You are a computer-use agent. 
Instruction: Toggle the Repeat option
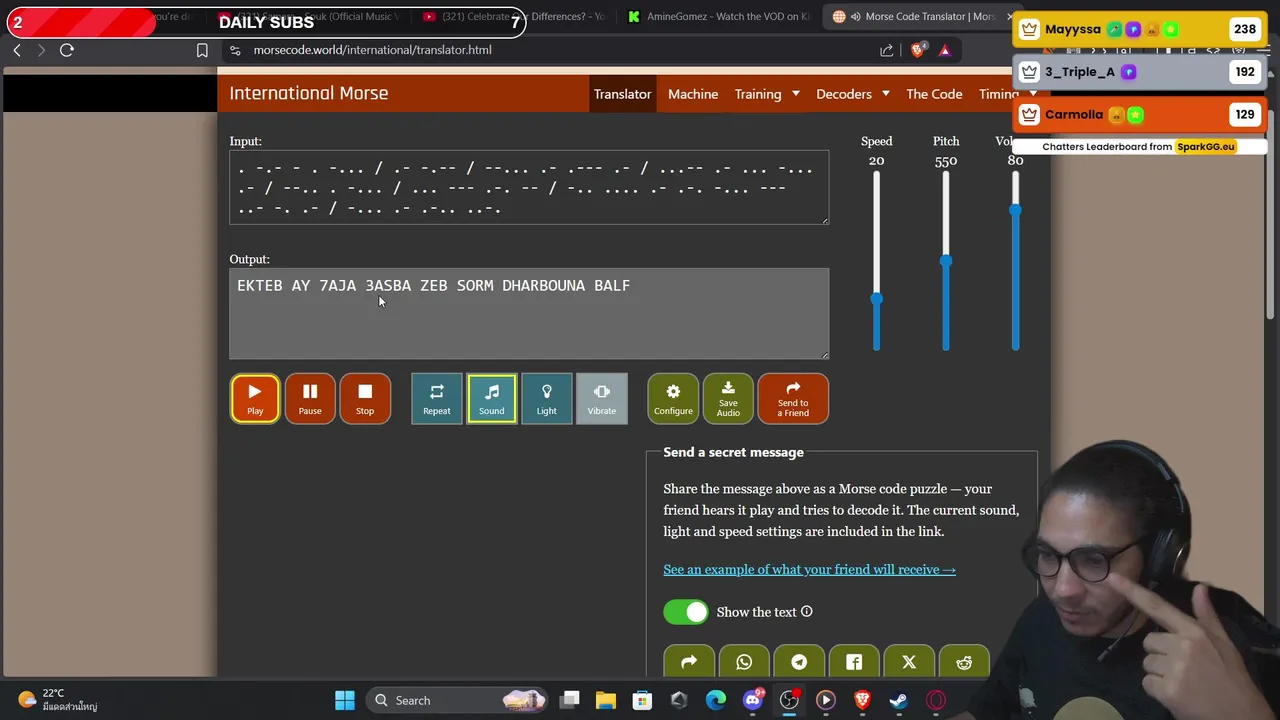click(x=437, y=398)
